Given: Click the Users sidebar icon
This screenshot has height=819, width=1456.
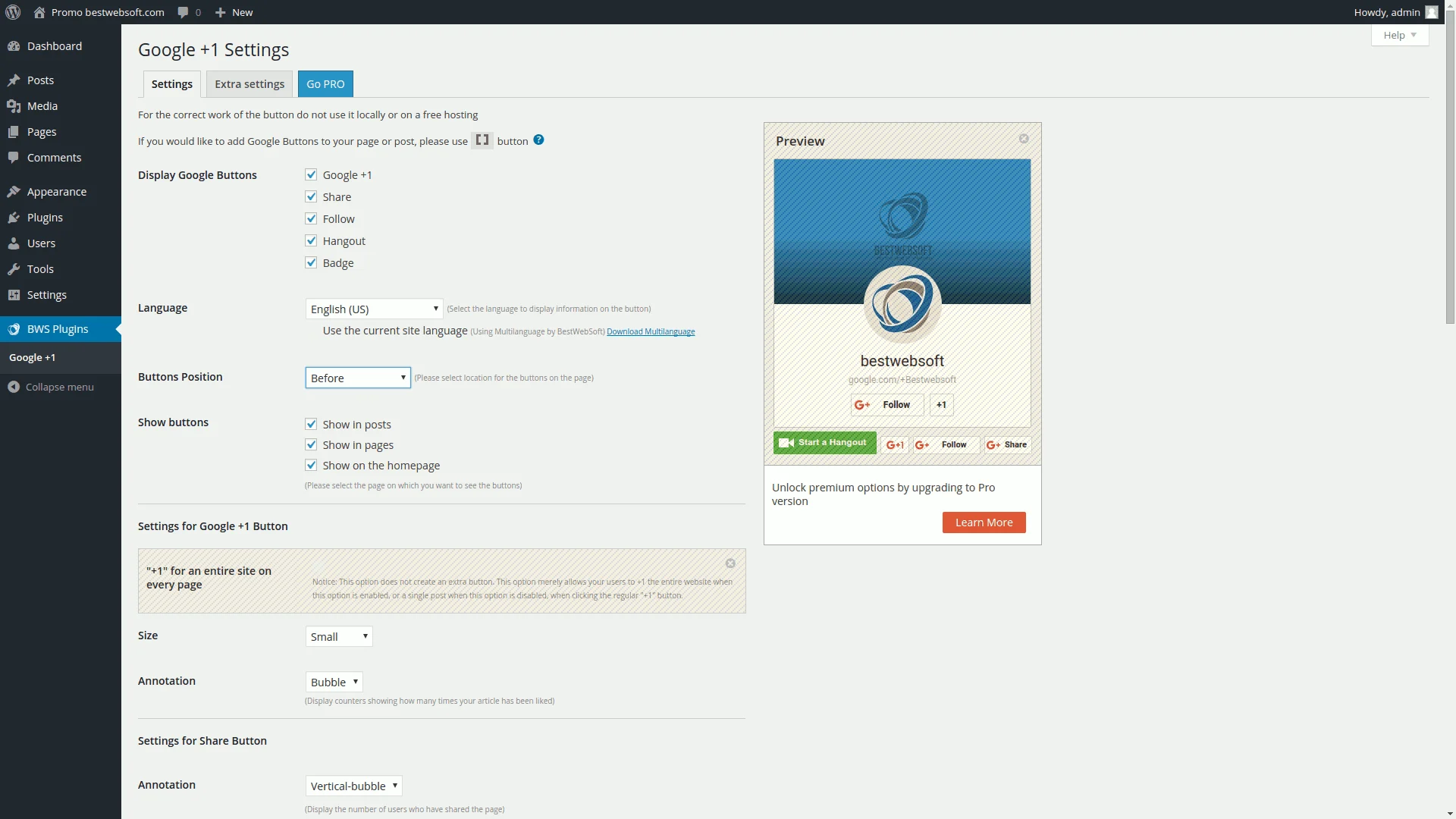Looking at the screenshot, I should click(14, 243).
